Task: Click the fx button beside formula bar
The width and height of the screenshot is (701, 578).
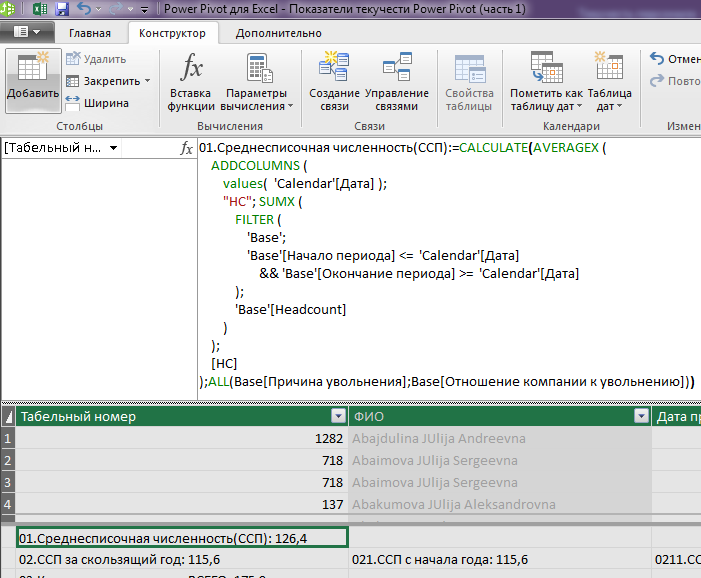Action: click(186, 148)
